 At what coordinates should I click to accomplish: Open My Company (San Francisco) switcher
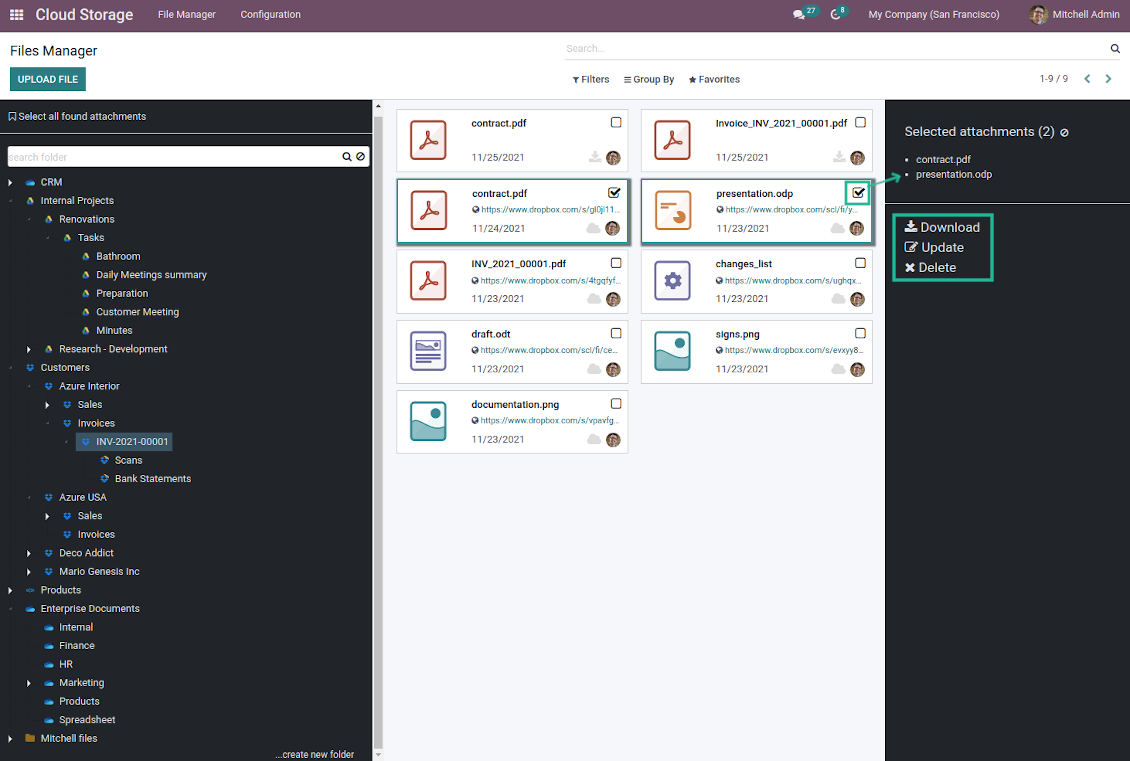click(x=933, y=14)
